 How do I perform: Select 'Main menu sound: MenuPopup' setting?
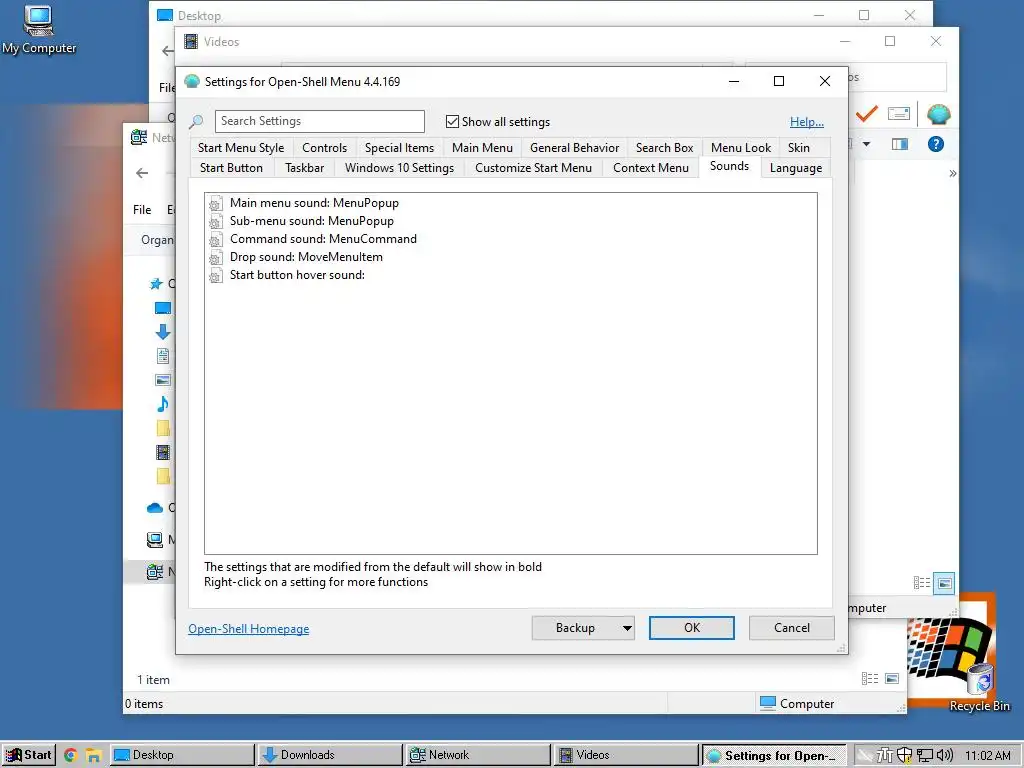click(x=314, y=203)
